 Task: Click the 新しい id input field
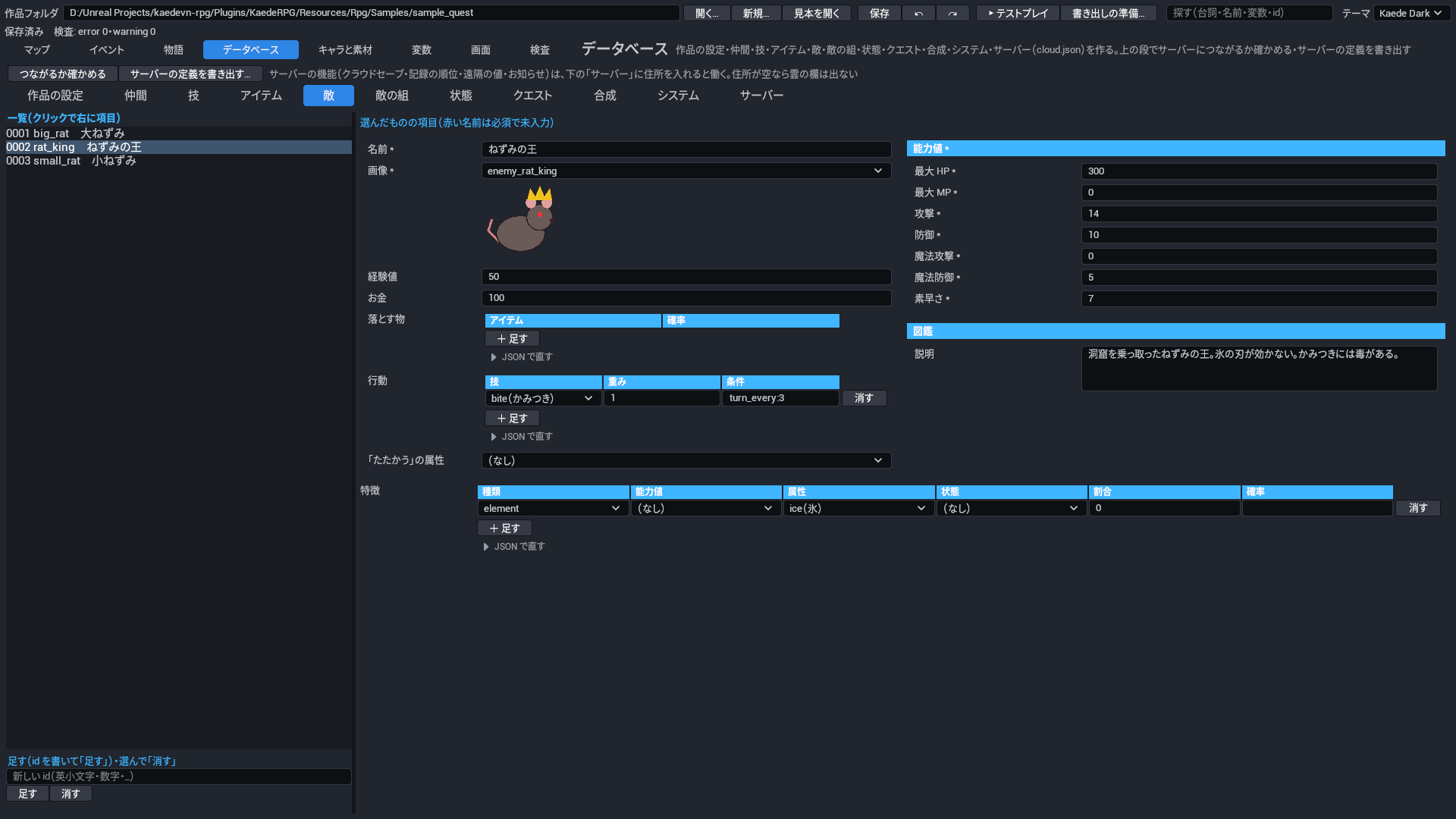tap(179, 777)
